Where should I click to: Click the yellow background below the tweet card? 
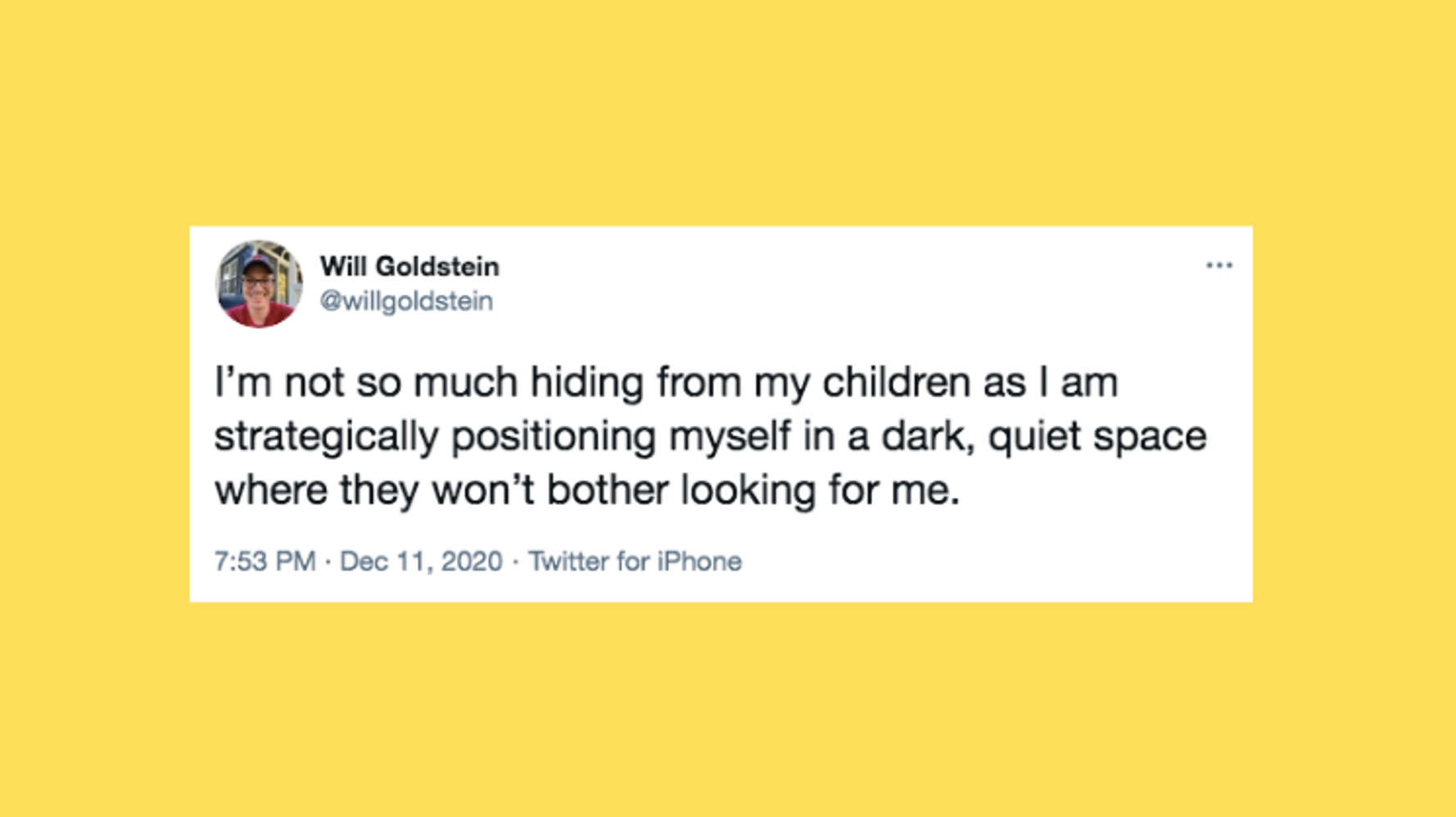(x=728, y=709)
